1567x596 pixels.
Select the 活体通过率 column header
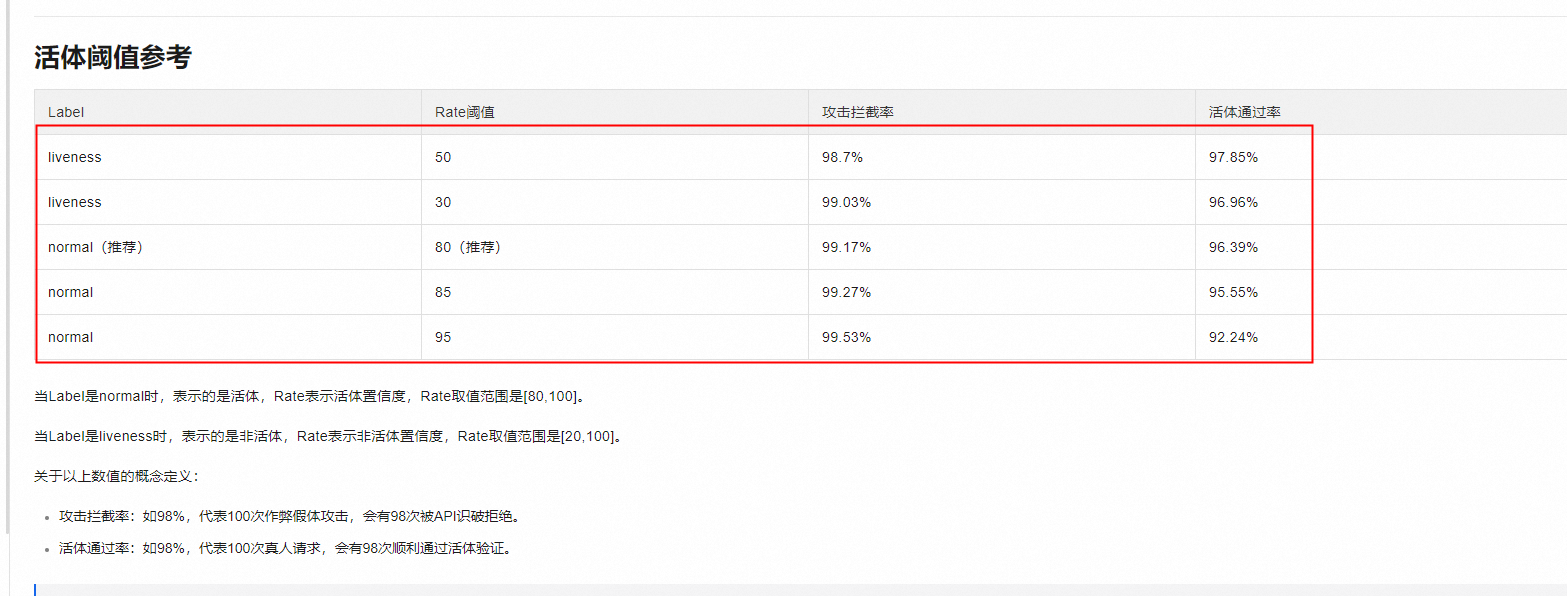[1244, 112]
